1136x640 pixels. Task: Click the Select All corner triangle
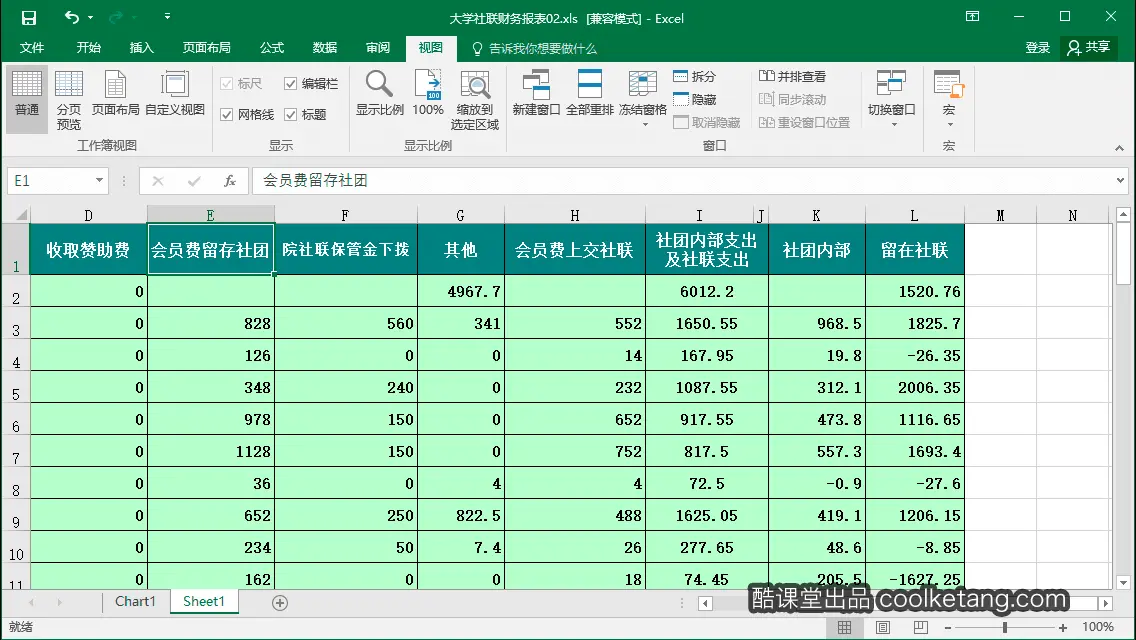click(21, 215)
